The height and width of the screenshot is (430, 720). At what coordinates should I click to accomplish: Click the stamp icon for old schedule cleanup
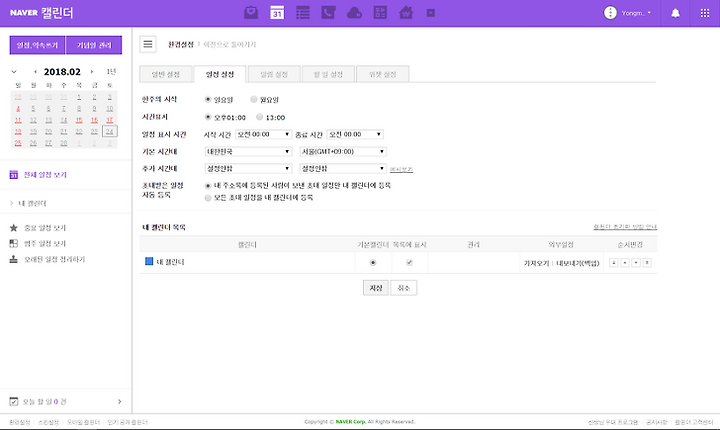pos(14,259)
